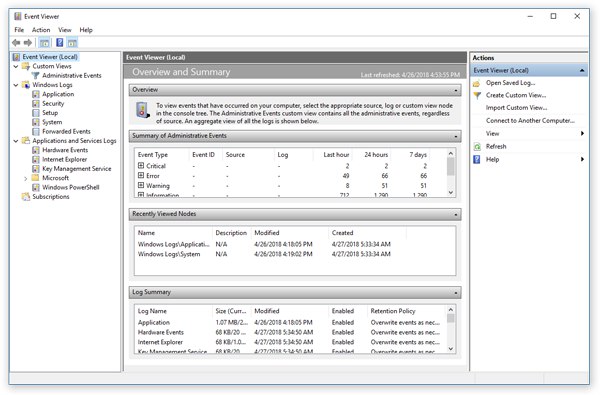Click the Event ID column header
Image resolution: width=600 pixels, height=395 pixels.
(x=205, y=155)
